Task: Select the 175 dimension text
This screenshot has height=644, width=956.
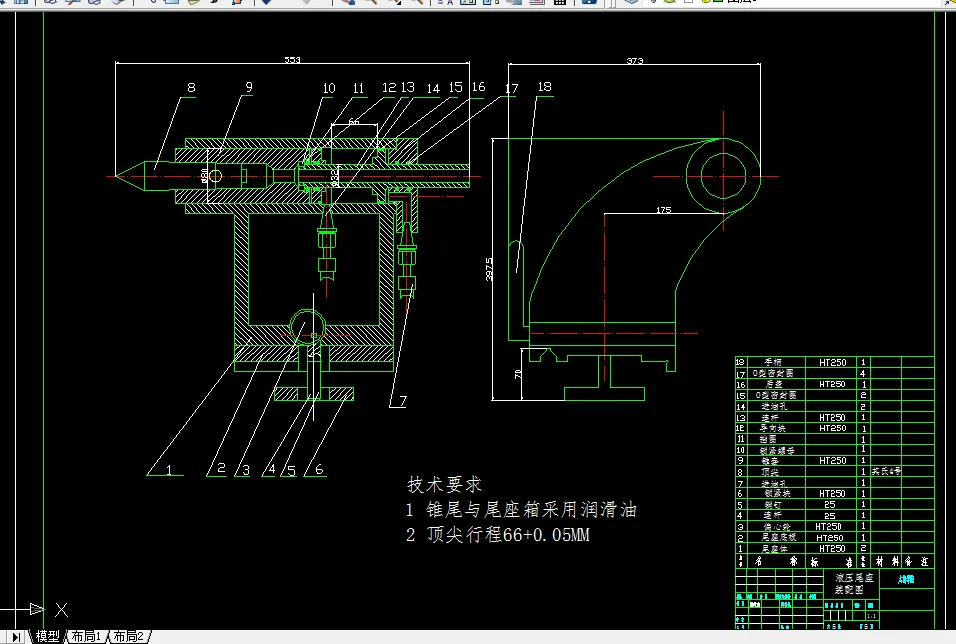Action: [x=663, y=210]
